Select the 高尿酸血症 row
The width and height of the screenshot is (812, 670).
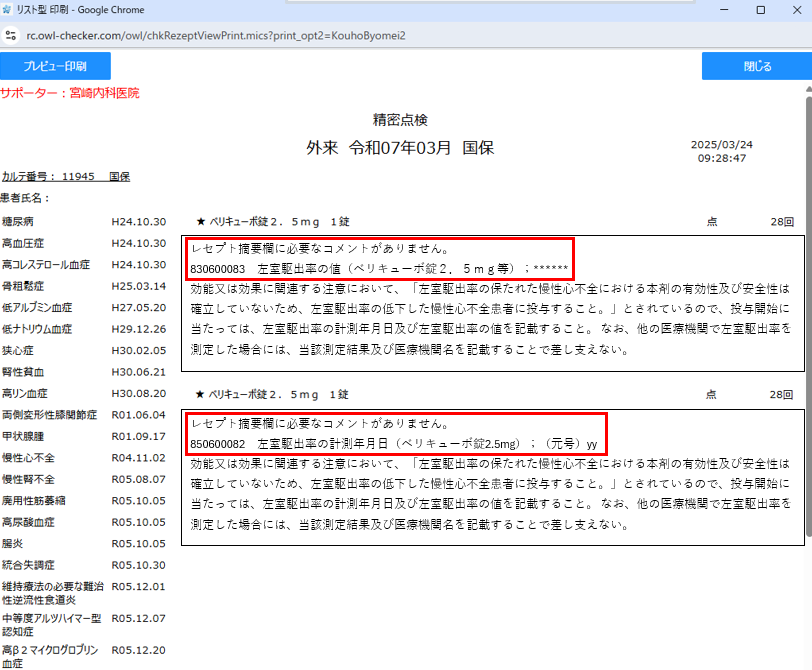pos(84,522)
